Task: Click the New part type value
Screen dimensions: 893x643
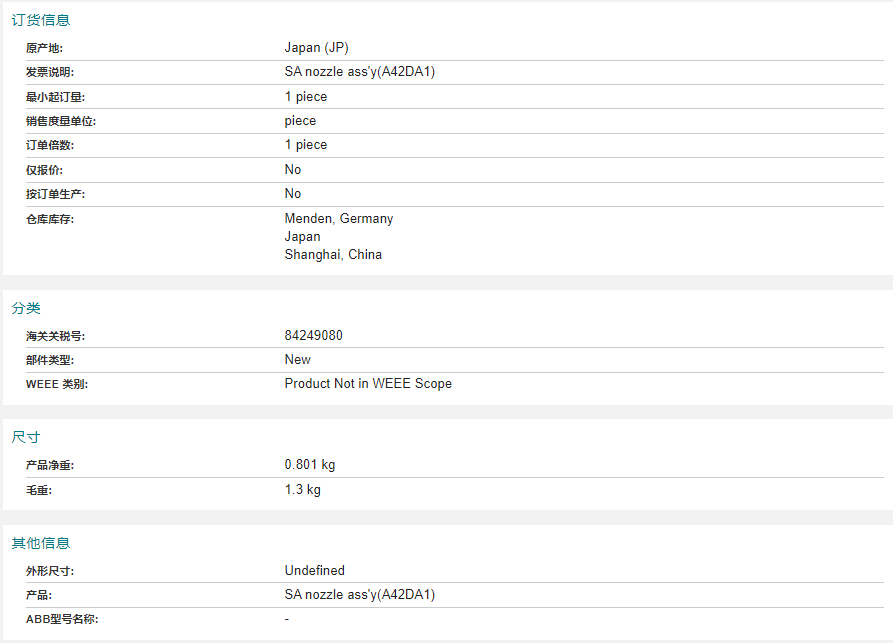Action: pos(298,360)
